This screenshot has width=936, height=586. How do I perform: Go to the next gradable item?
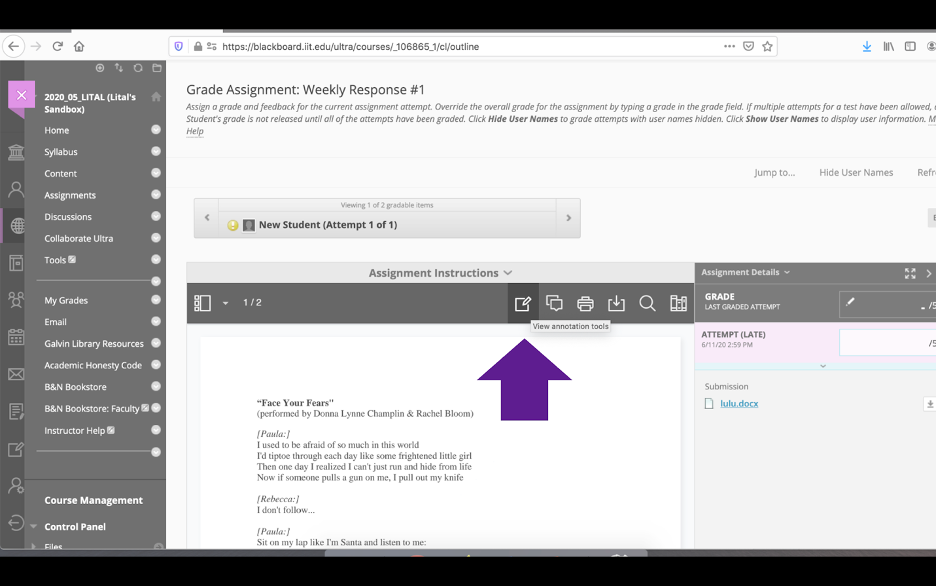[x=568, y=218]
